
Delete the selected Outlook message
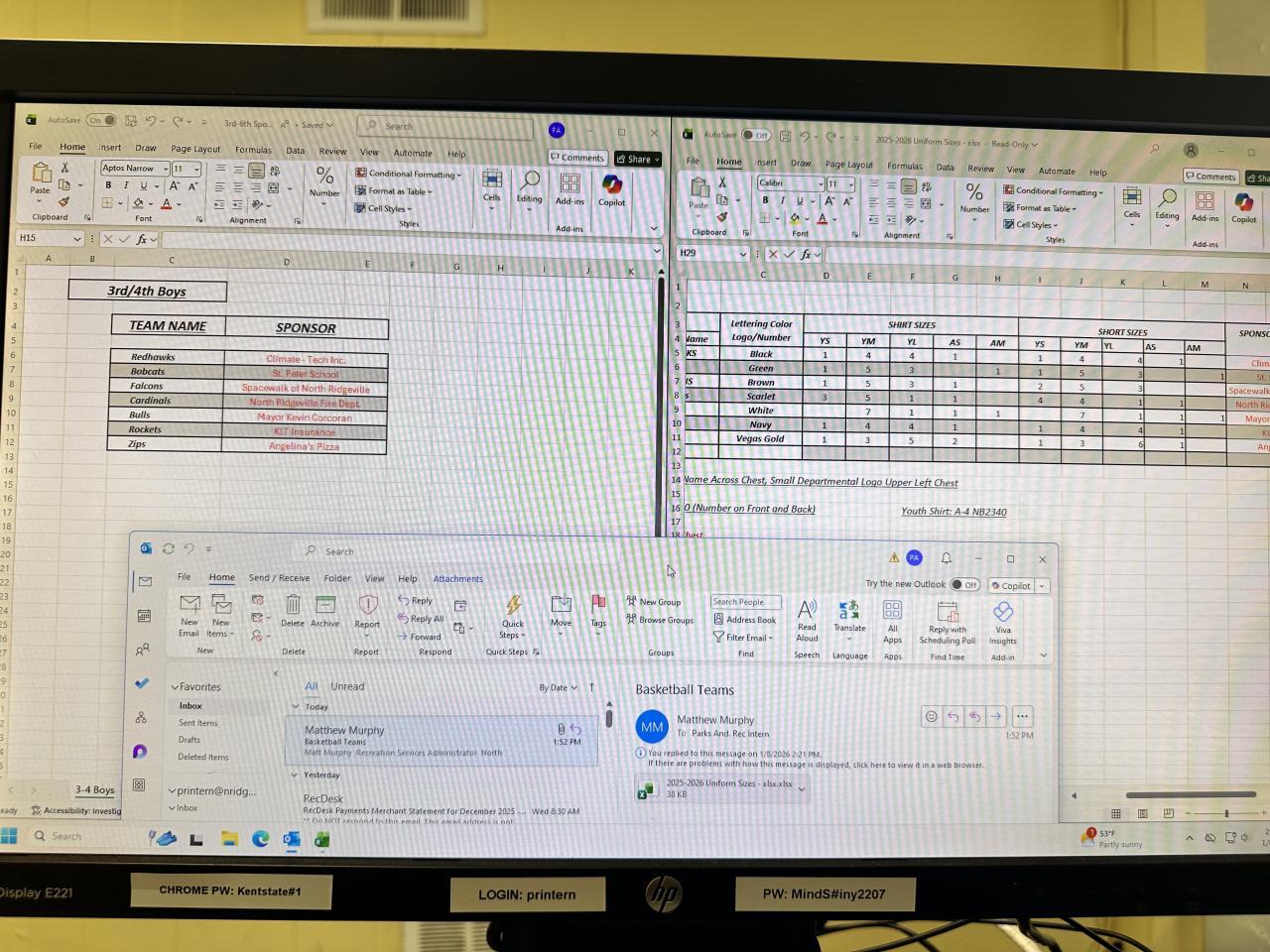293,611
